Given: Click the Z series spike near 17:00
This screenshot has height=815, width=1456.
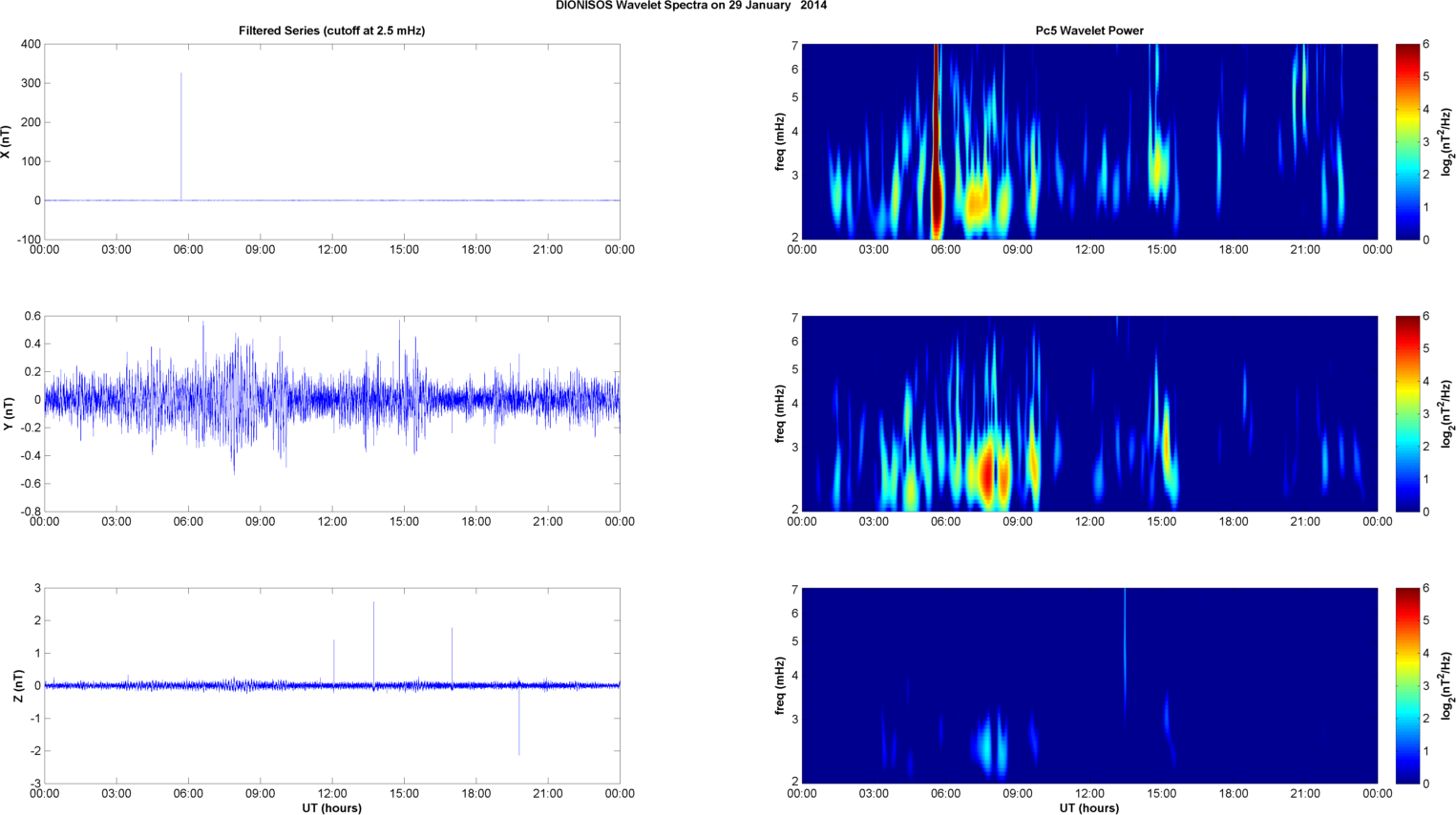Looking at the screenshot, I should (452, 657).
